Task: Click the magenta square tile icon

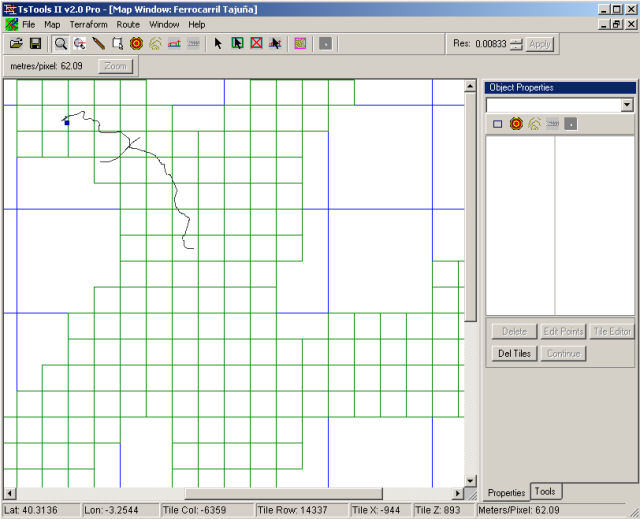Action: (x=300, y=44)
